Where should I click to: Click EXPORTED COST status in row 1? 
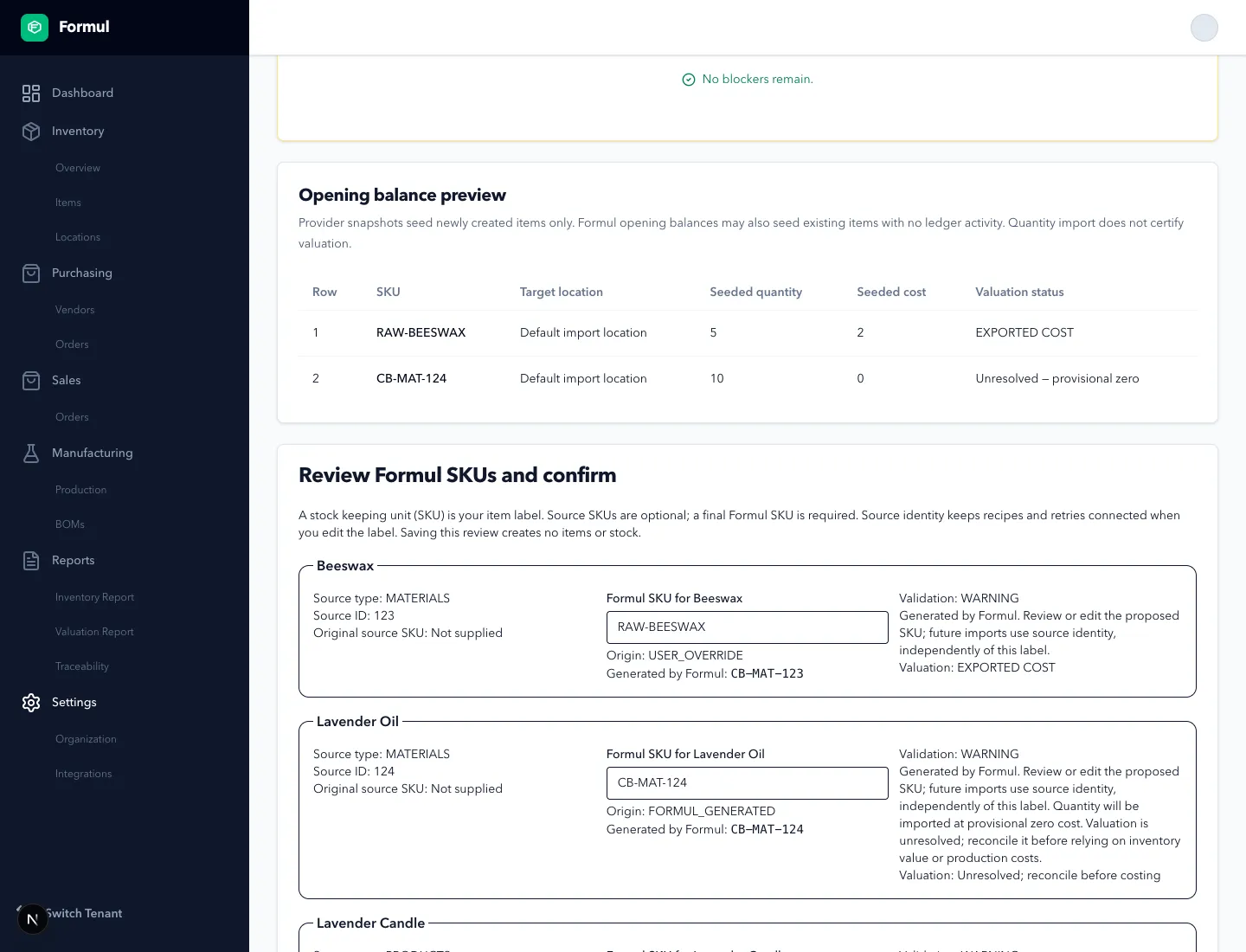tap(1024, 333)
